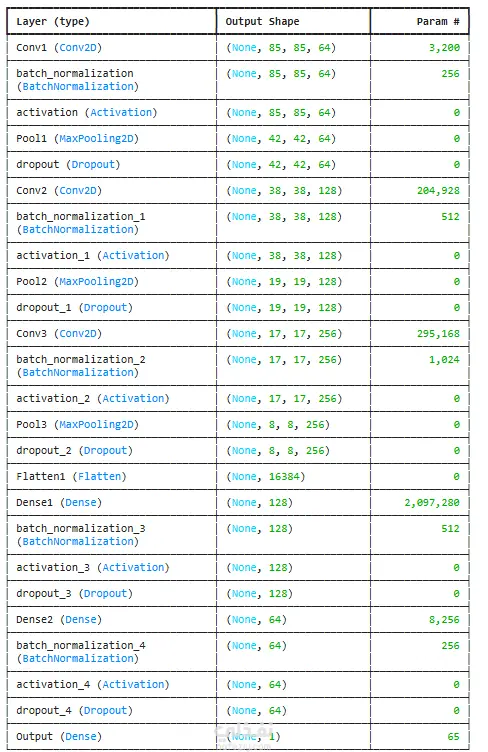Image resolution: width=488 pixels, height=752 pixels.
Task: Select batch_normalization_4 param value 256
Action: coord(450,646)
